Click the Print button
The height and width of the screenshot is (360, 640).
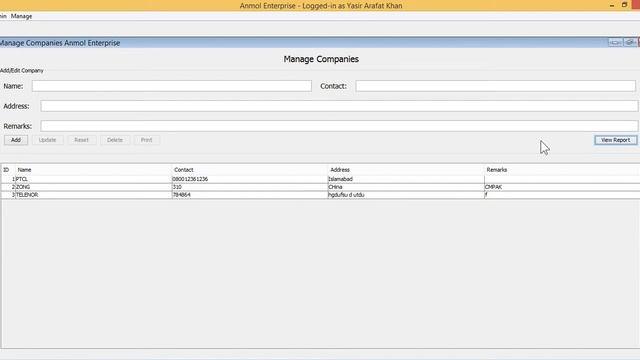coord(147,140)
